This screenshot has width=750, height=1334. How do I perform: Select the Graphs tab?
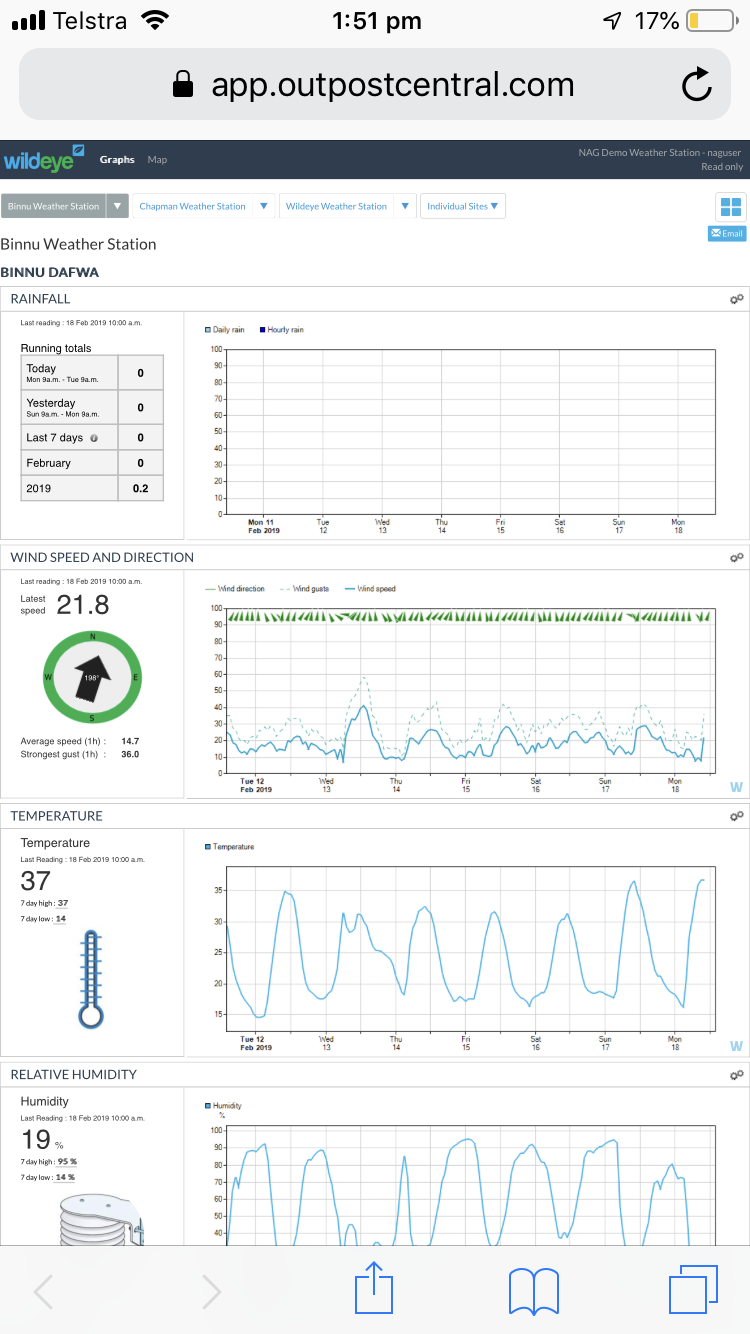click(x=117, y=160)
